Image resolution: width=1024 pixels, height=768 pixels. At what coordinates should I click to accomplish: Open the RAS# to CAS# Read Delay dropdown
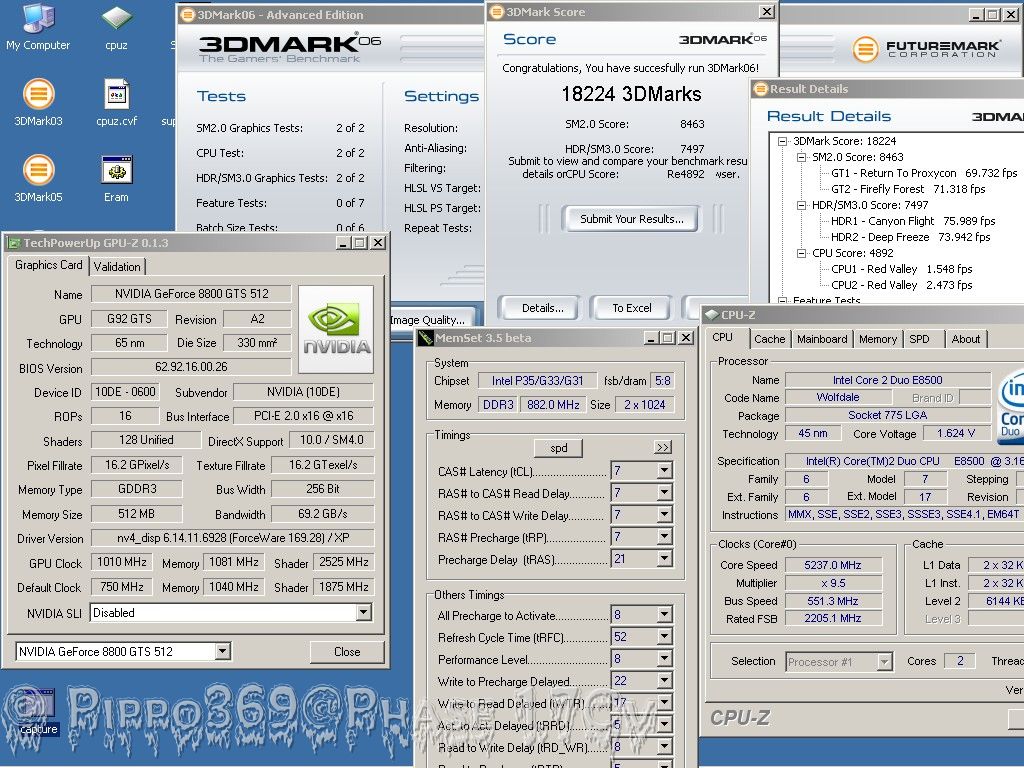664,493
